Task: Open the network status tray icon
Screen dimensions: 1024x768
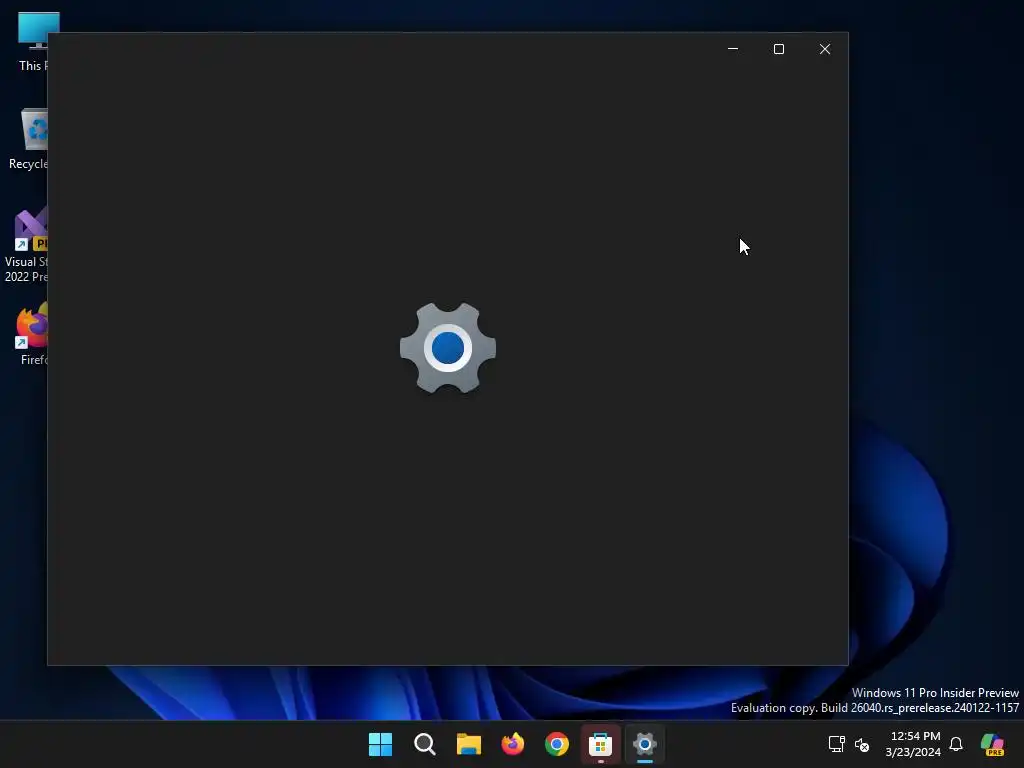Action: click(x=837, y=744)
